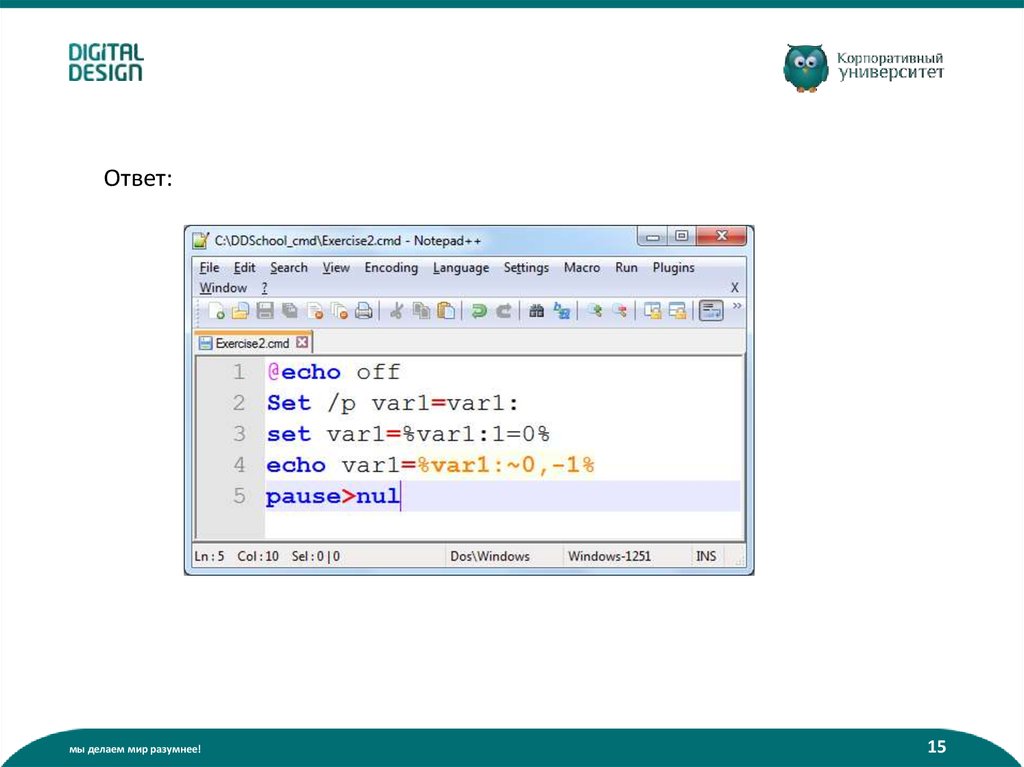The image size is (1024, 767).
Task: Click the Save floppy disk icon
Action: tap(265, 311)
